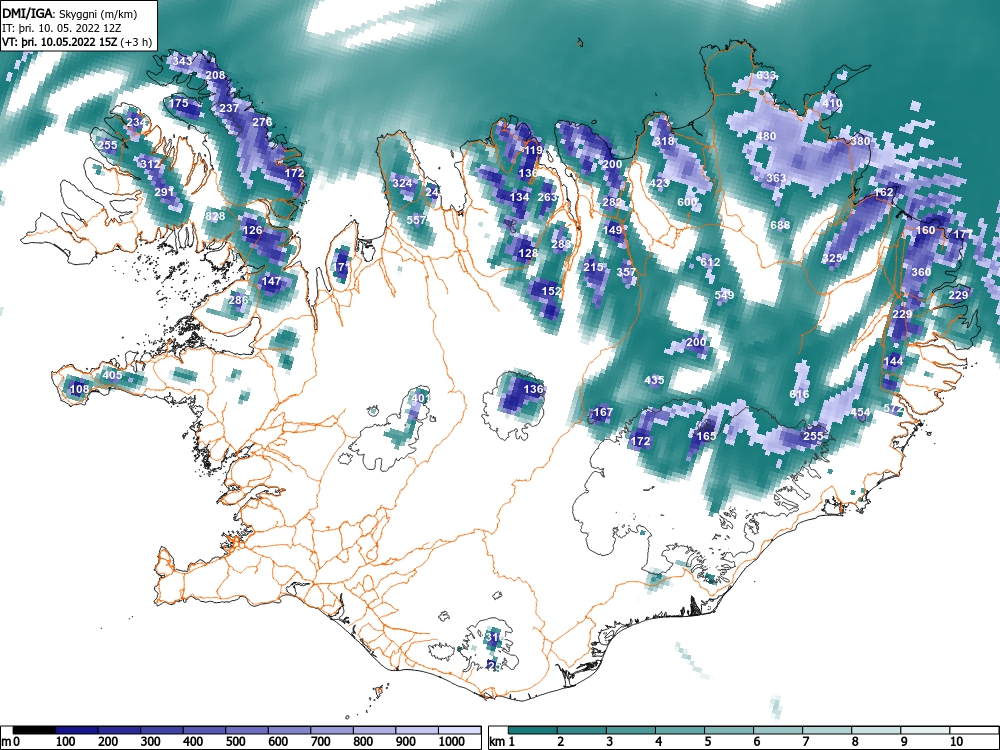
Task: Click the 'VT: þri. 10.05.2022 15Z (+3 h)' line
Action: (77, 43)
